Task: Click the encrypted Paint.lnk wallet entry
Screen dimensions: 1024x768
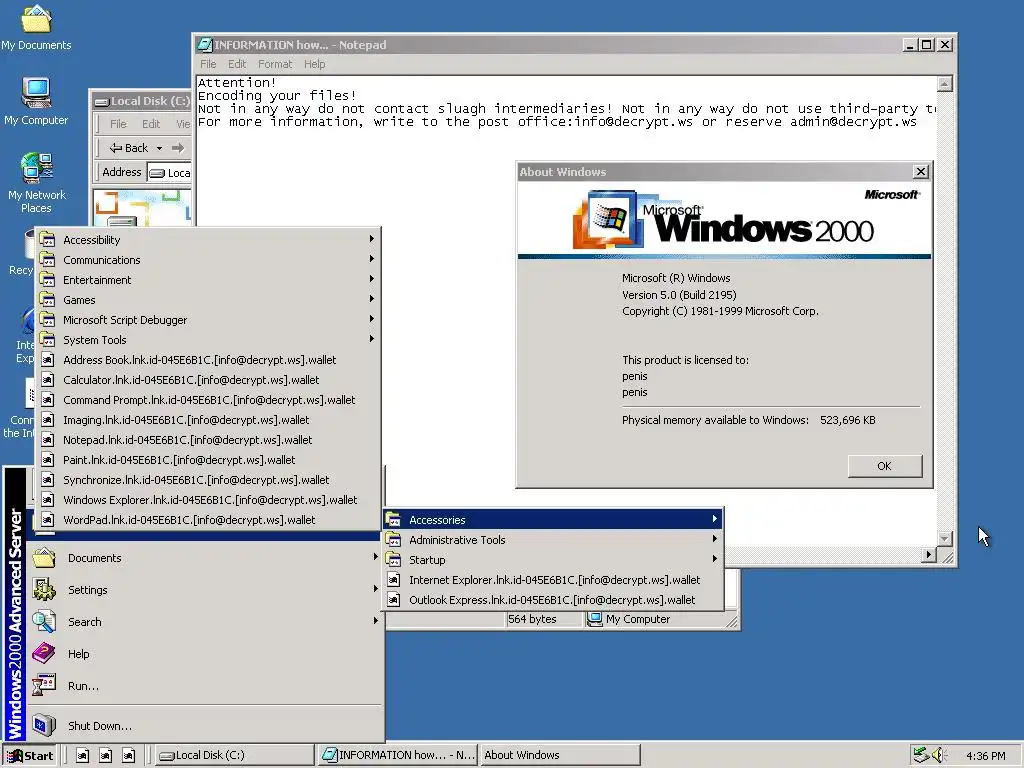Action: [x=208, y=460]
